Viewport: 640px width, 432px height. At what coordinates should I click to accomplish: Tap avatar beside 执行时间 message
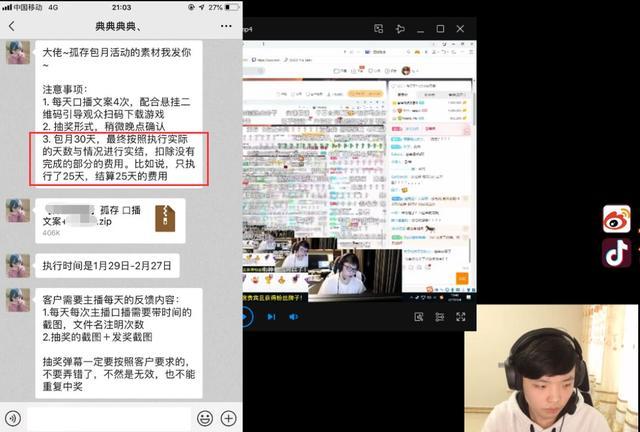(x=18, y=265)
